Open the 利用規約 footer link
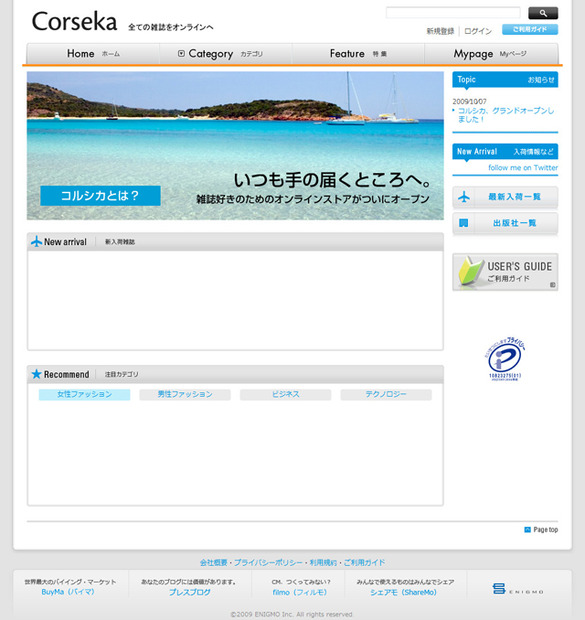The height and width of the screenshot is (620, 585). [x=323, y=562]
